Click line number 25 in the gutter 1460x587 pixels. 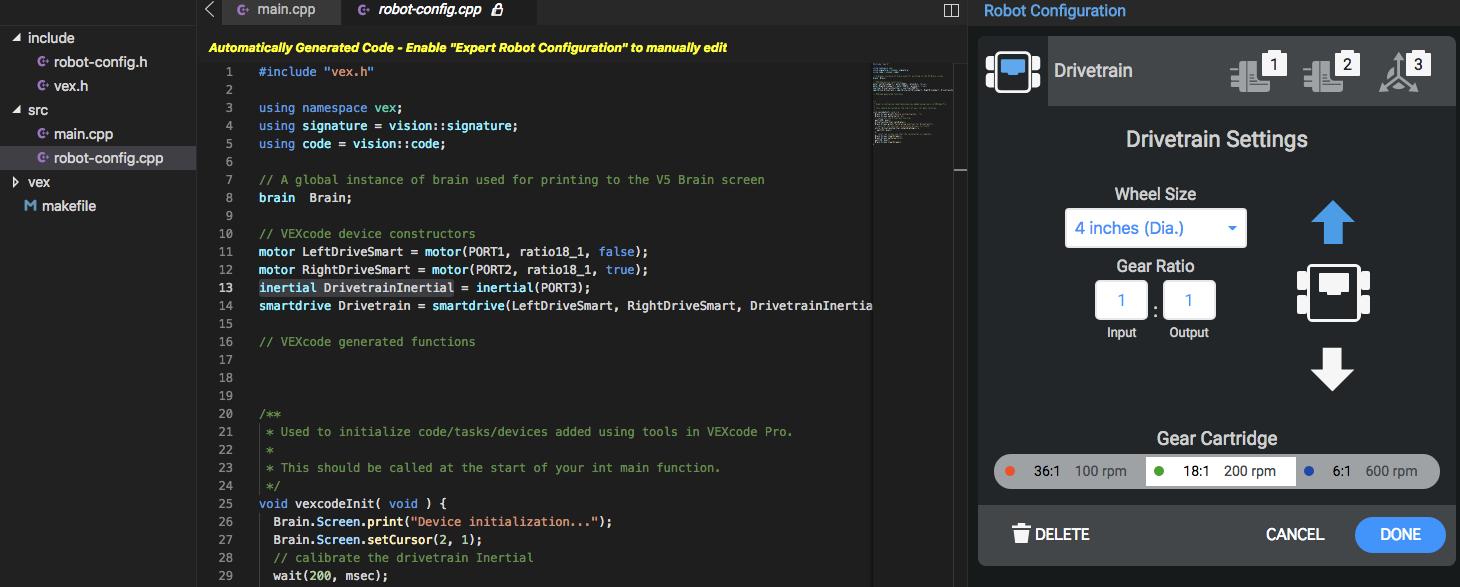[226, 504]
